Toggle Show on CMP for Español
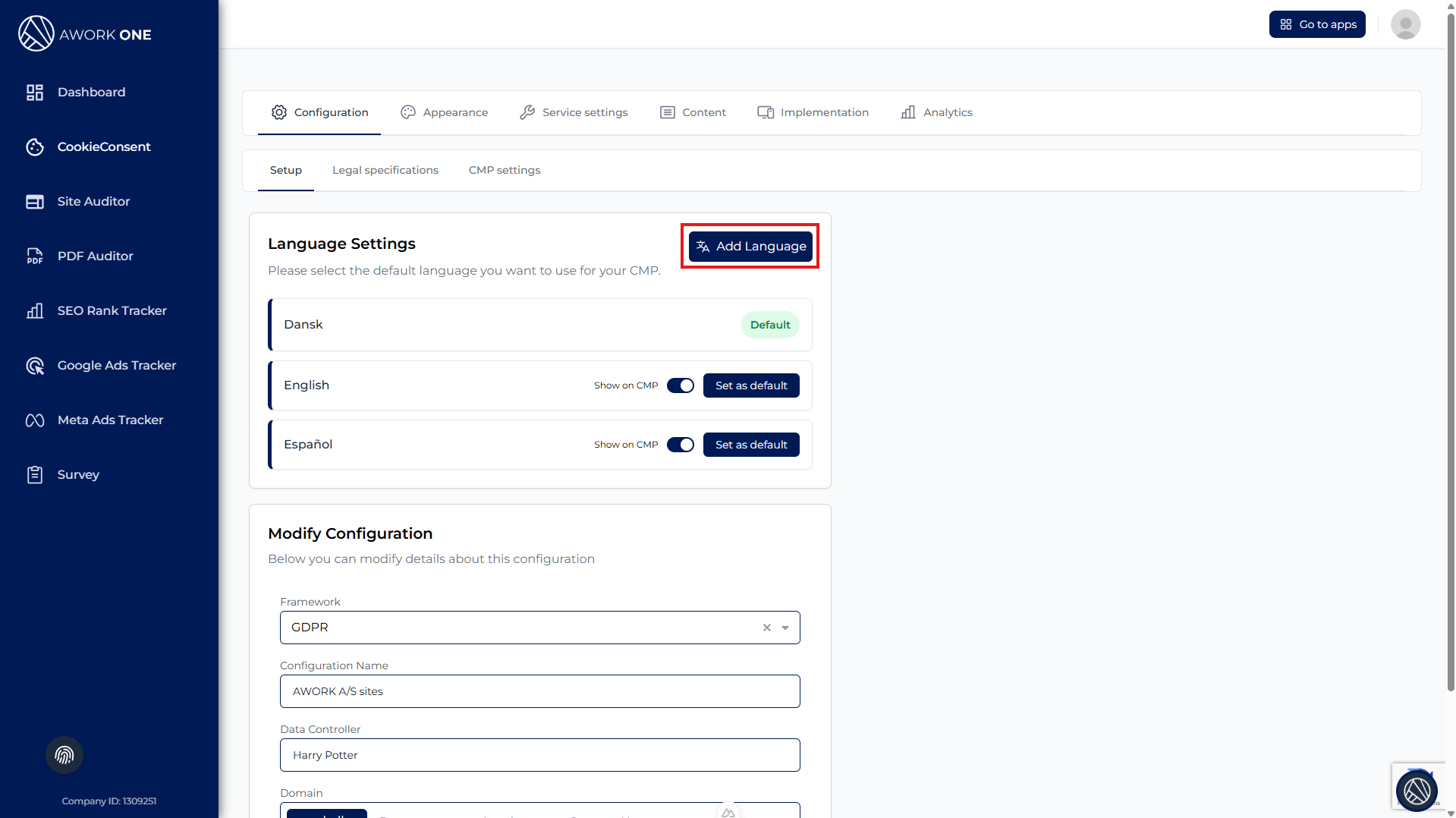1456x818 pixels. pyautogui.click(x=680, y=445)
